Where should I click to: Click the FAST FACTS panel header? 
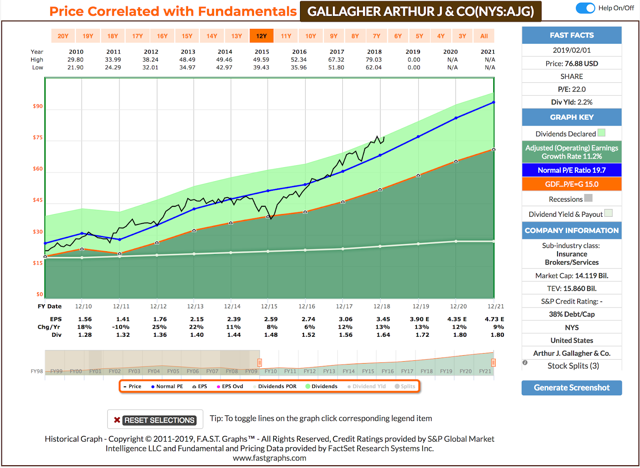[571, 35]
